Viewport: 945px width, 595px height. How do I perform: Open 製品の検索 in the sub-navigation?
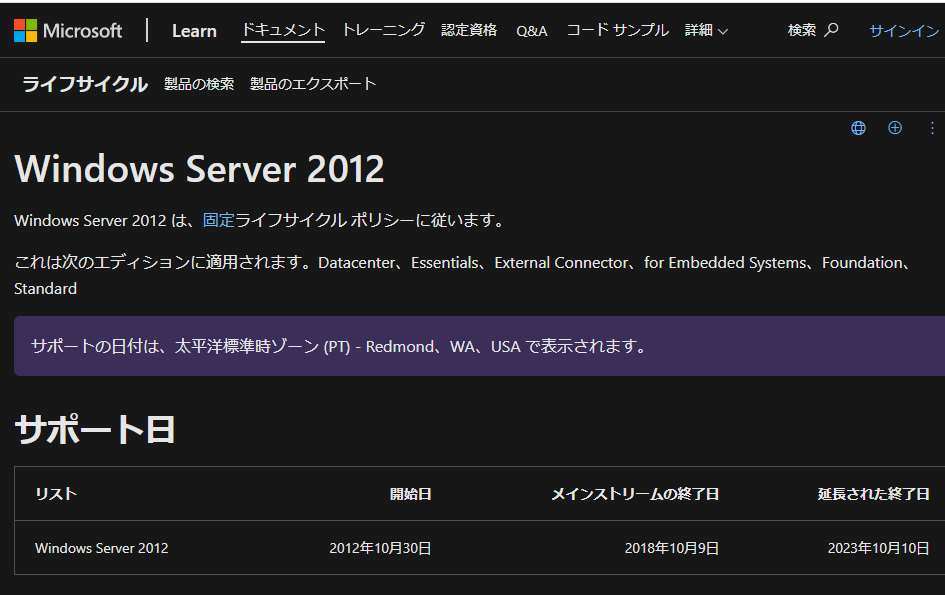[x=199, y=84]
